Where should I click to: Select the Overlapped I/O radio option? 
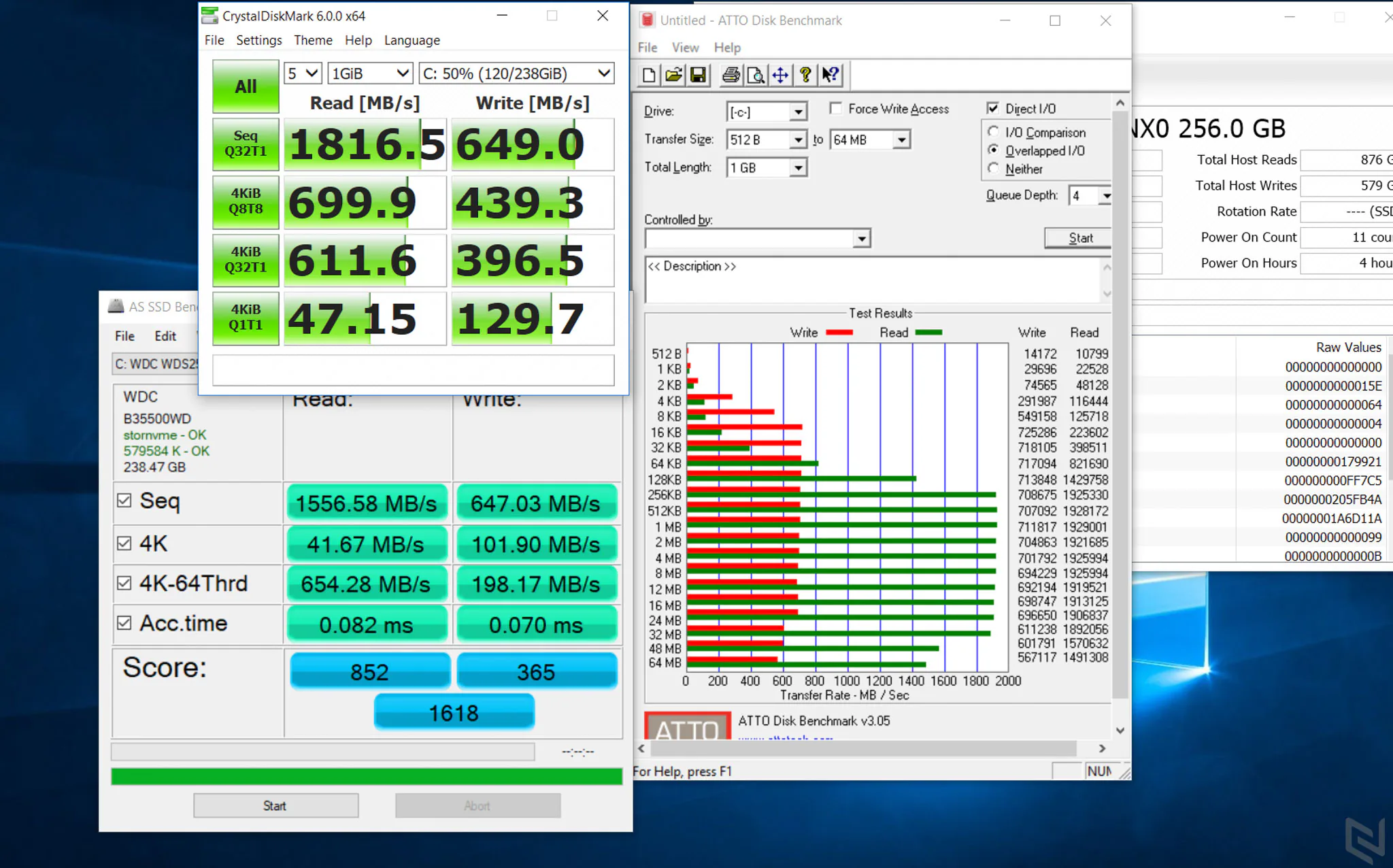tap(994, 150)
